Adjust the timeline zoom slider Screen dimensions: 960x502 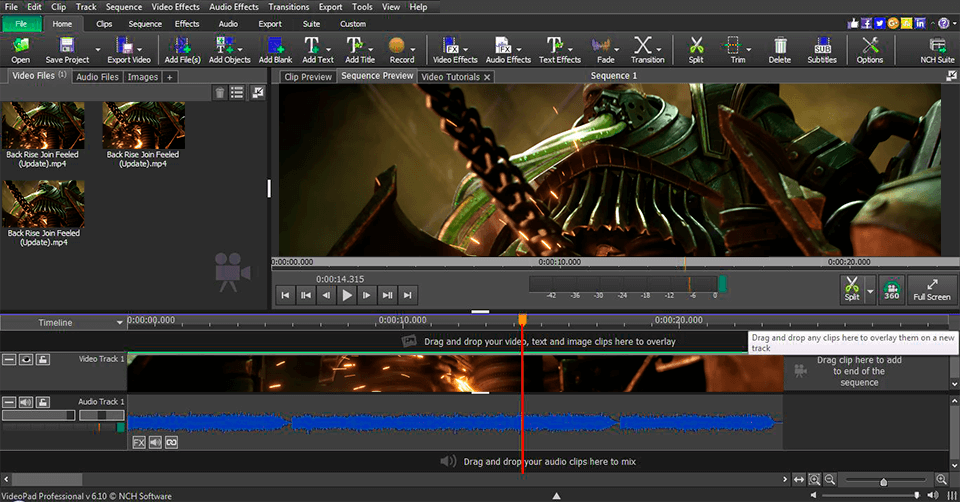click(883, 481)
